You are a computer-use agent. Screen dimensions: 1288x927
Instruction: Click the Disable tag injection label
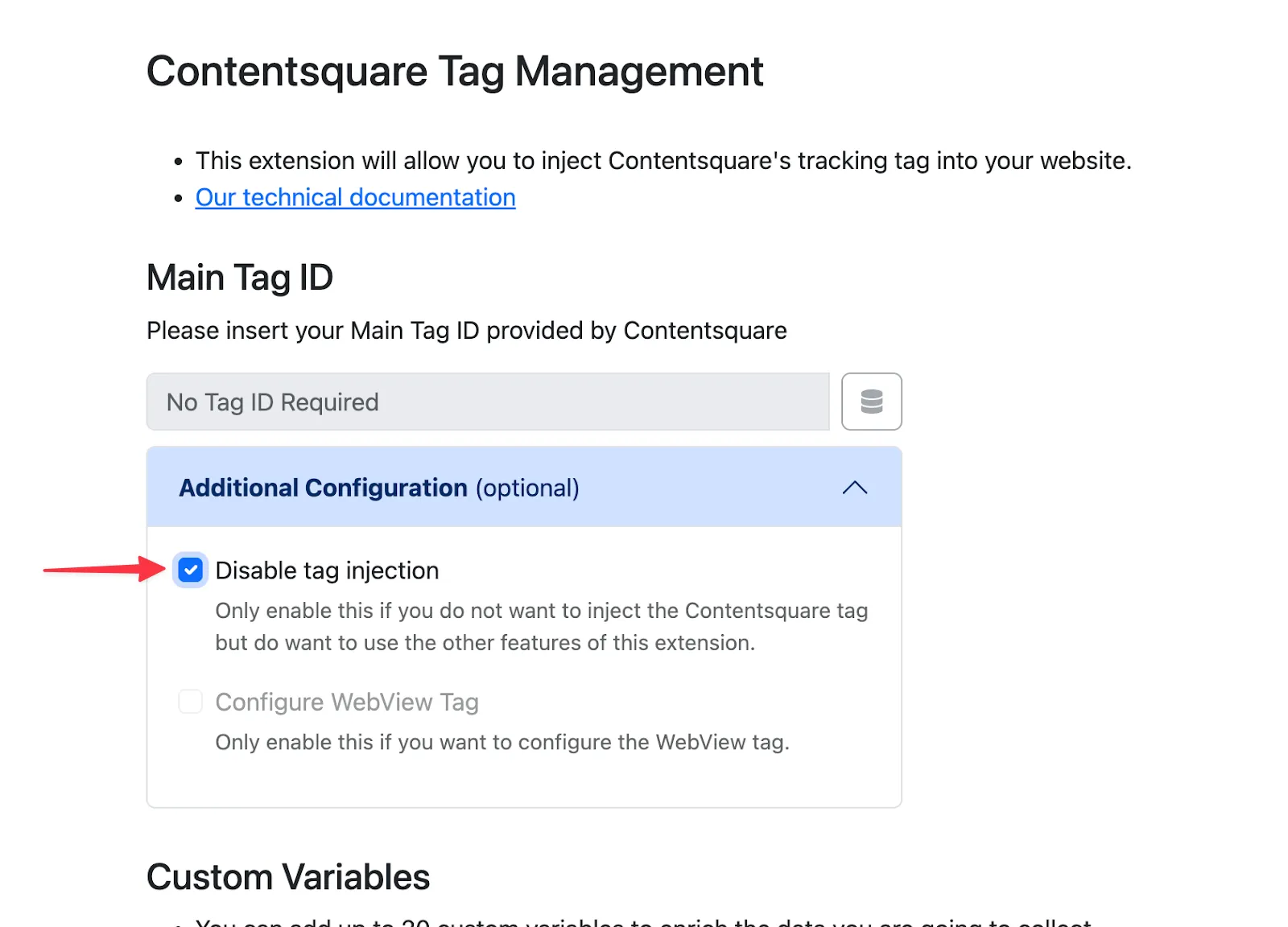coord(327,571)
